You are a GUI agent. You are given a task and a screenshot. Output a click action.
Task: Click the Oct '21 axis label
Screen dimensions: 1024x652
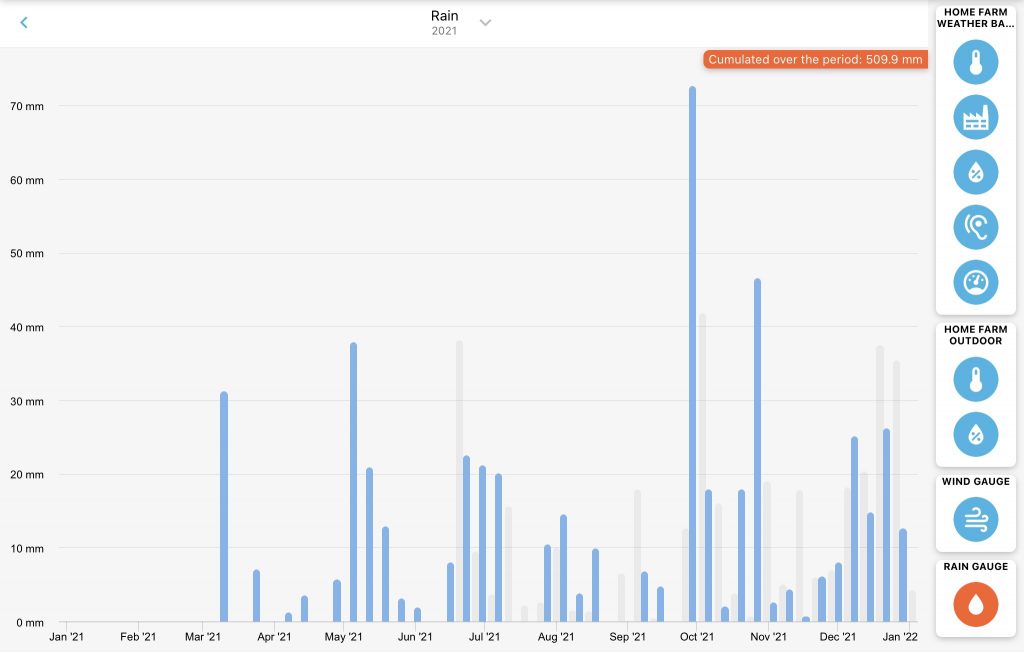click(697, 636)
